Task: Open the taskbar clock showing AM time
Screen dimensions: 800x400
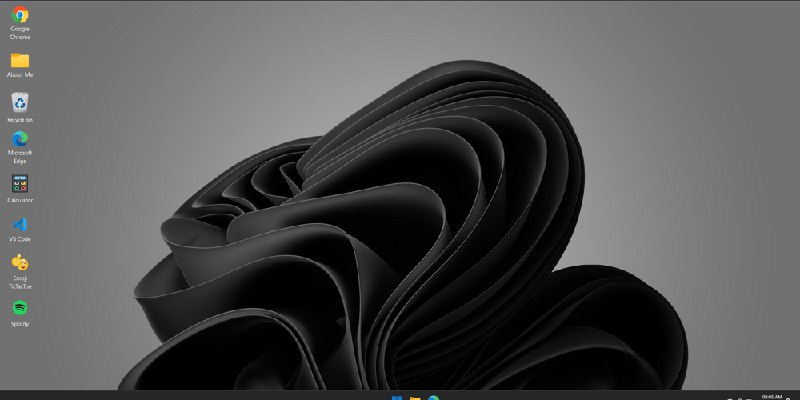Action: coord(771,397)
